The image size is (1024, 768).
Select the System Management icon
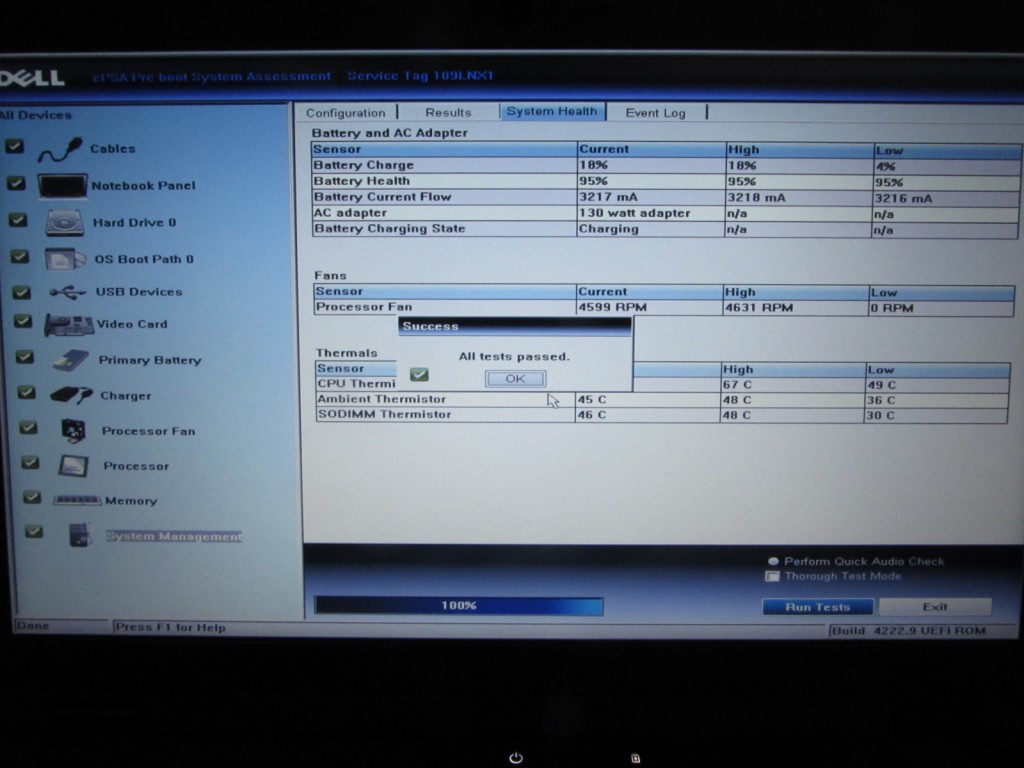pos(80,536)
